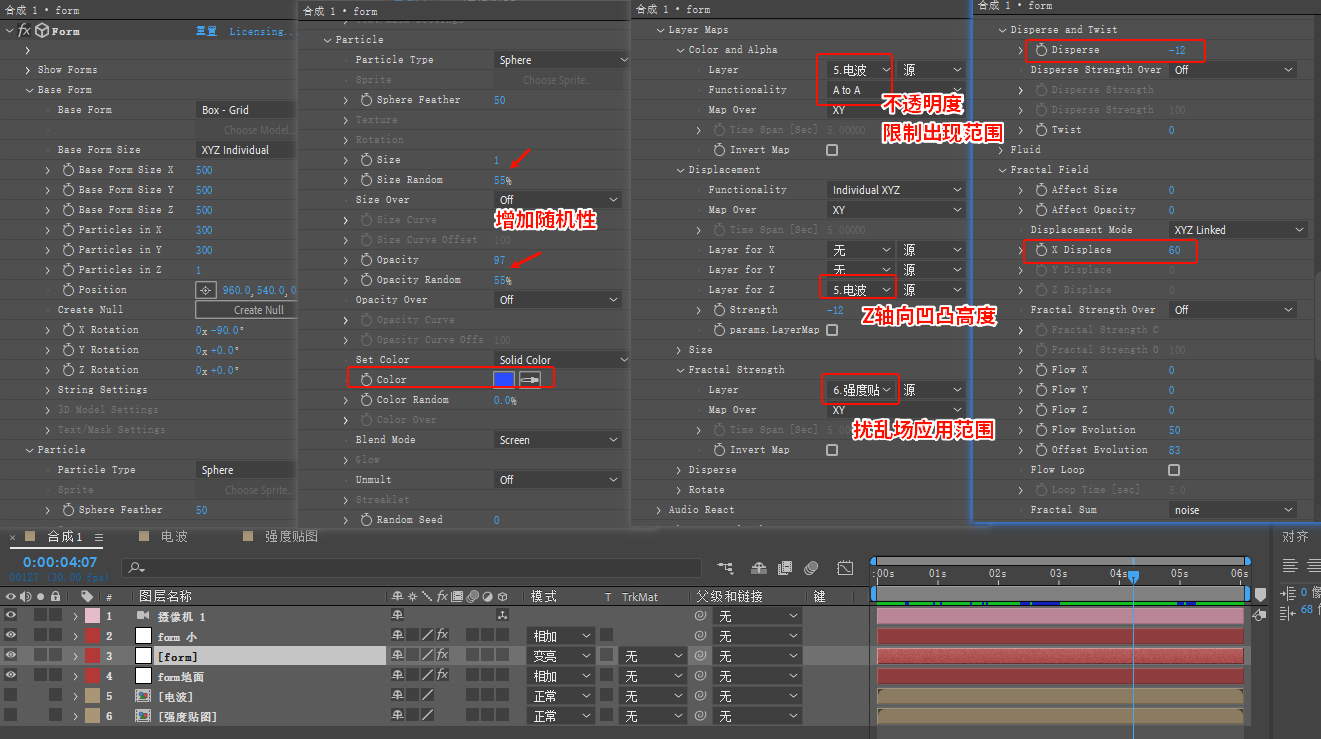Click the color eyedropper icon beside Color

click(530, 379)
